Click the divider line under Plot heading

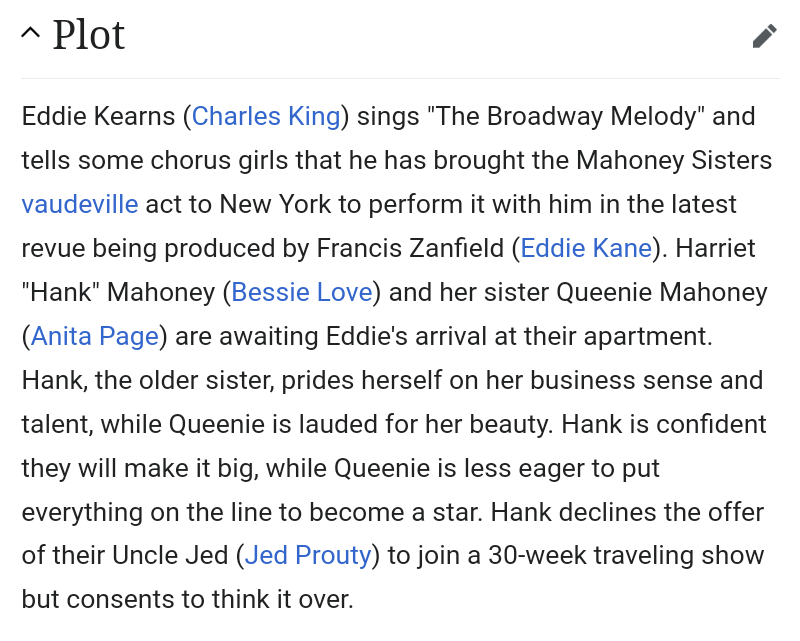point(400,78)
